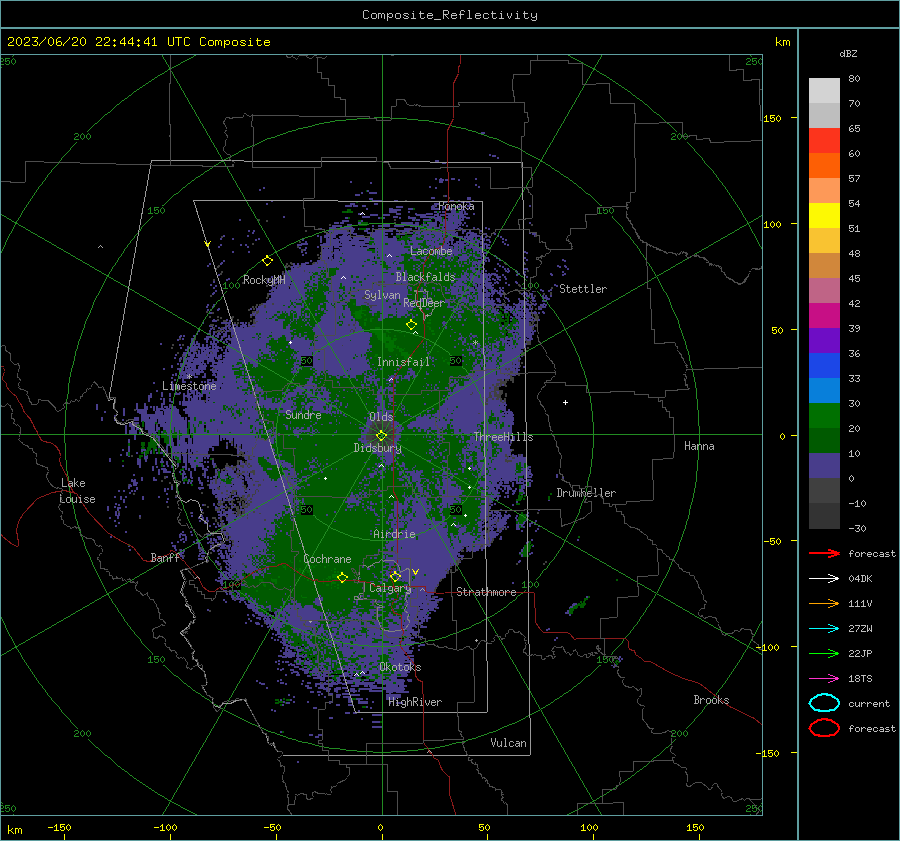900x841 pixels.
Task: Click the Didsbury town label
Action: coord(377,448)
